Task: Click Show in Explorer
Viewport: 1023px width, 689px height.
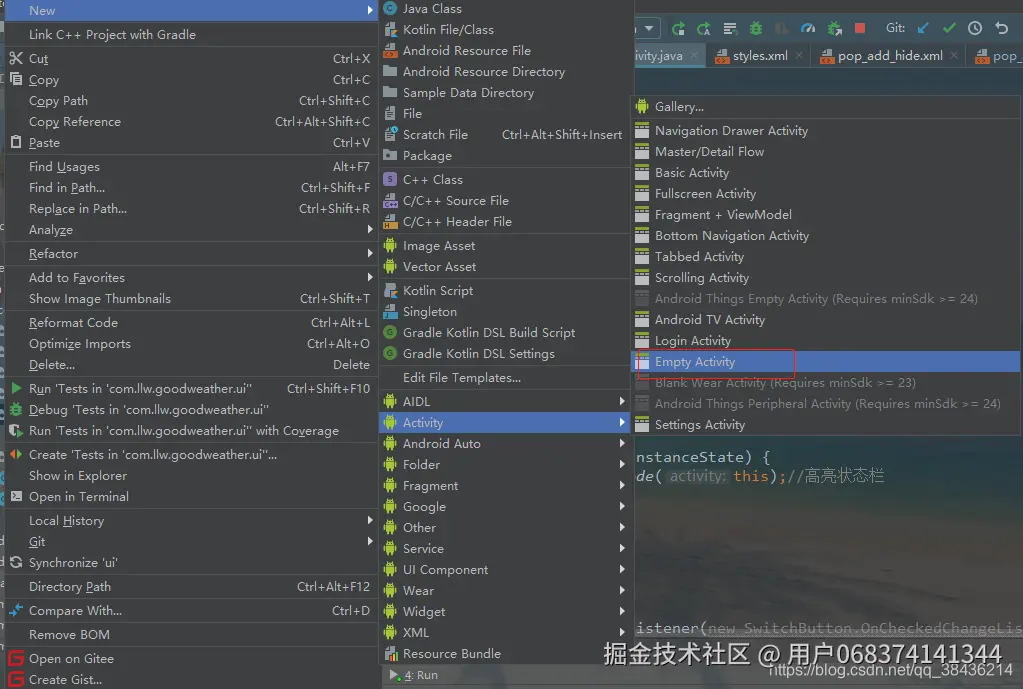Action: point(191,476)
